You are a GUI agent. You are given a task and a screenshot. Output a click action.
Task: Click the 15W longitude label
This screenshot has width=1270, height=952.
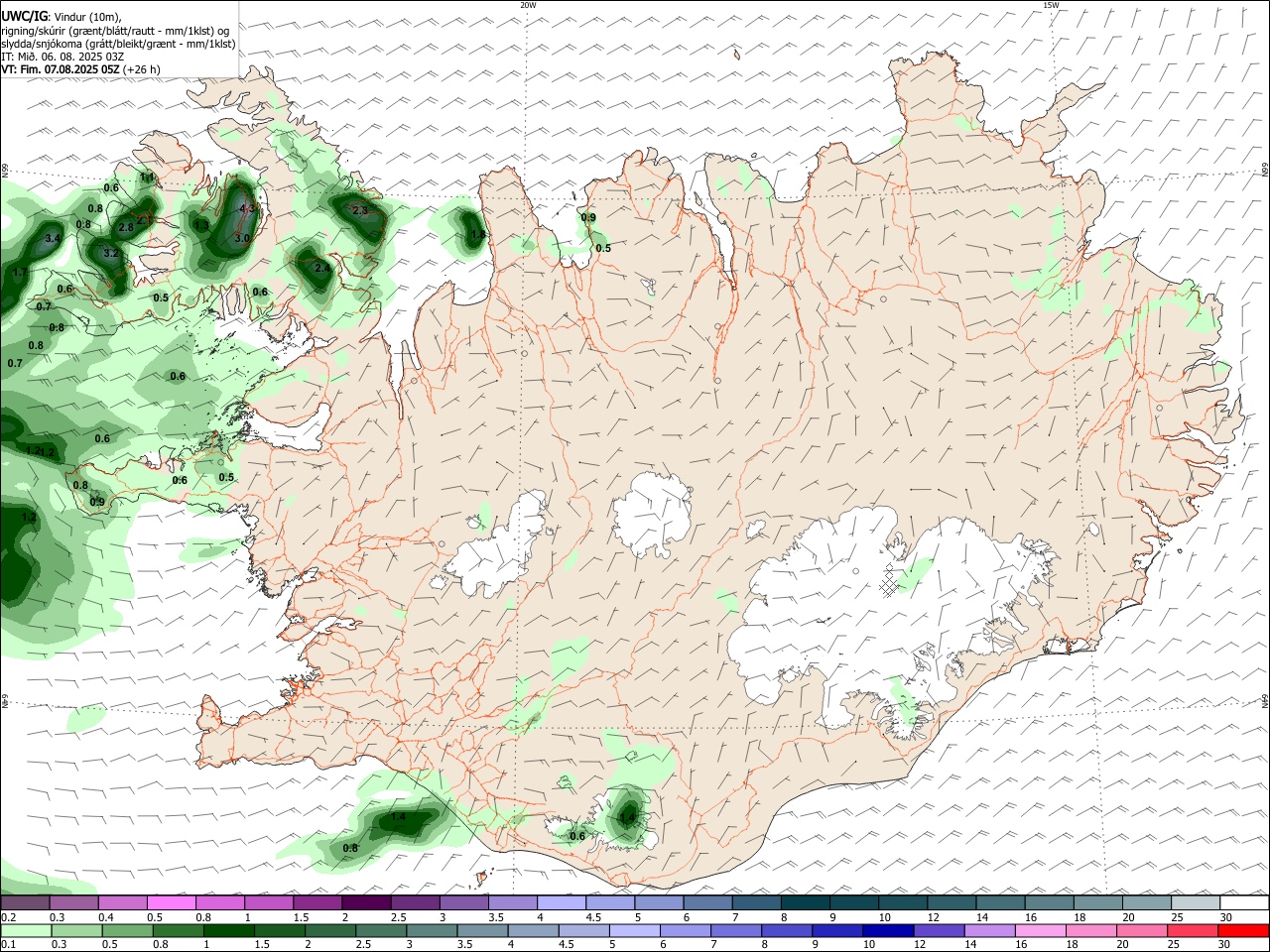click(1051, 5)
